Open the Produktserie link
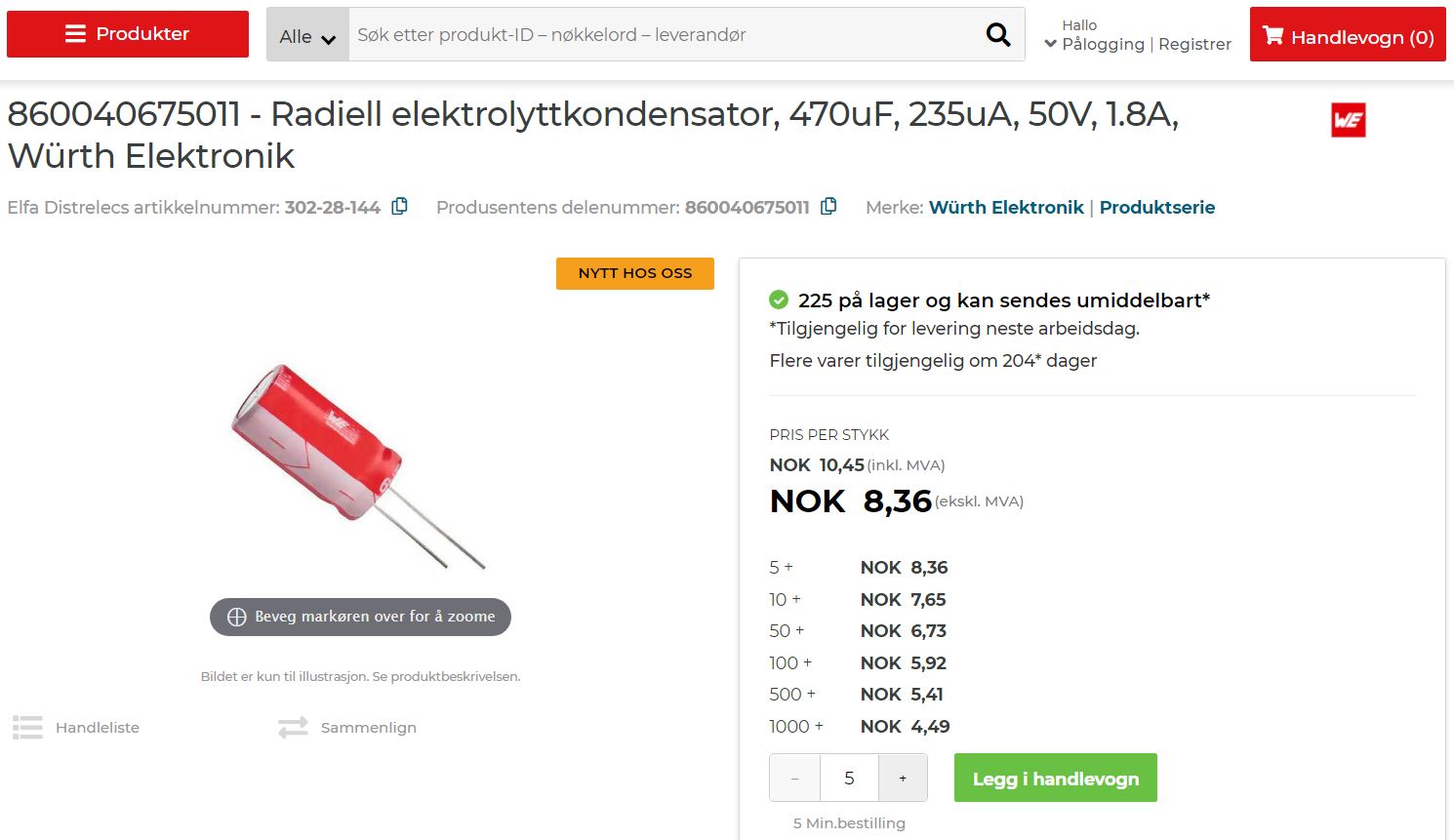1454x840 pixels. (1156, 207)
